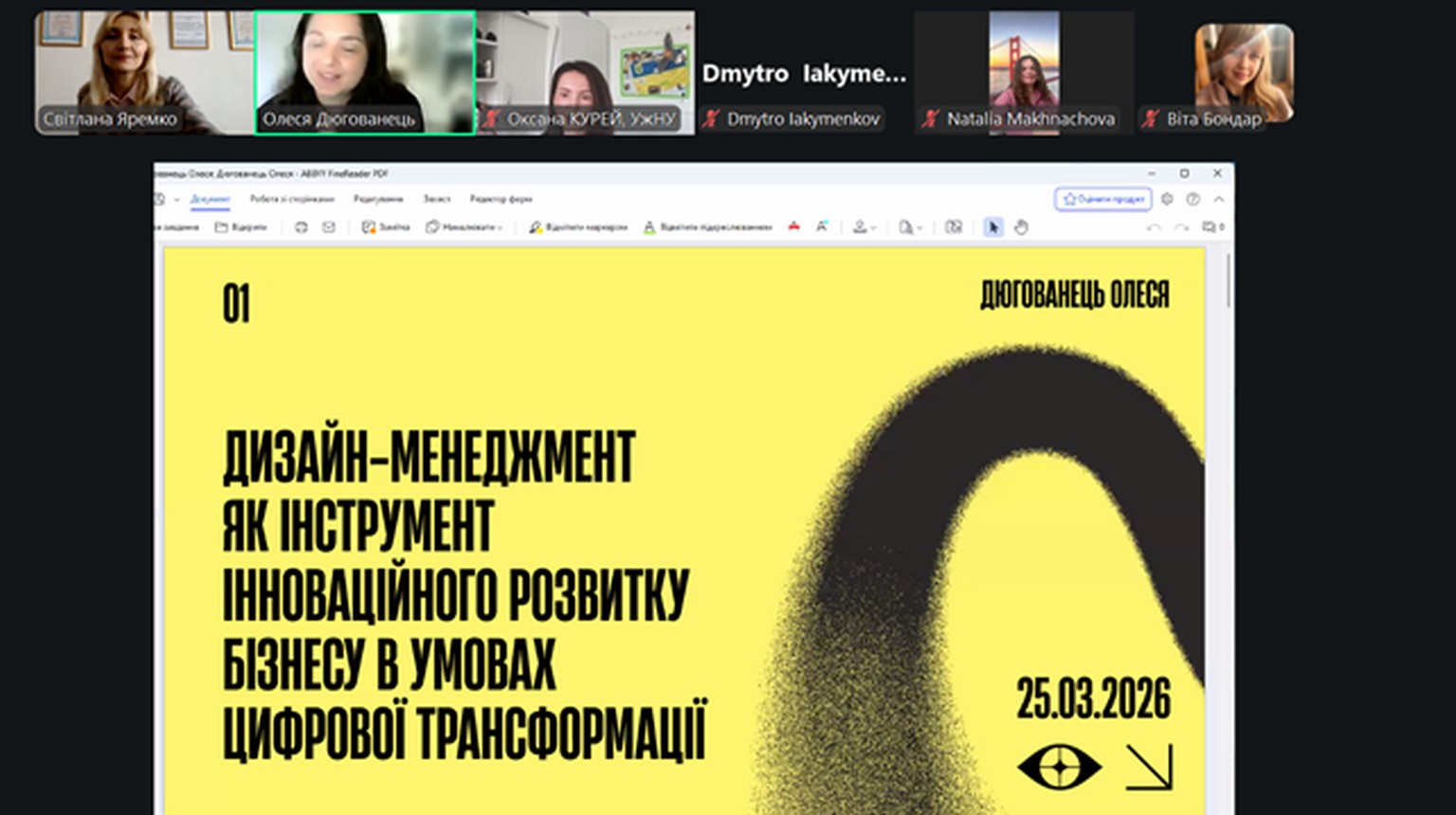Click the print icon in toolbar

coord(301,227)
